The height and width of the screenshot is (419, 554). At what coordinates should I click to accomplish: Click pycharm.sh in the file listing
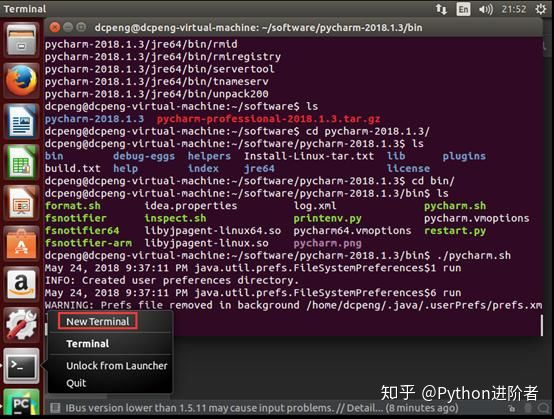click(x=455, y=206)
